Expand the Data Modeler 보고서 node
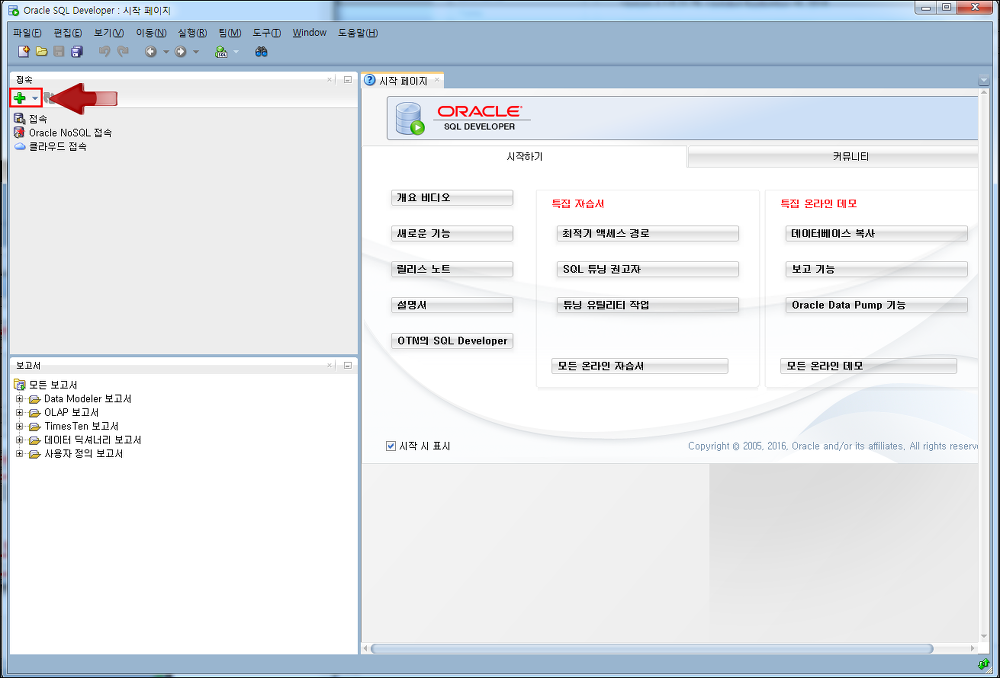The width and height of the screenshot is (1000, 678). point(19,399)
